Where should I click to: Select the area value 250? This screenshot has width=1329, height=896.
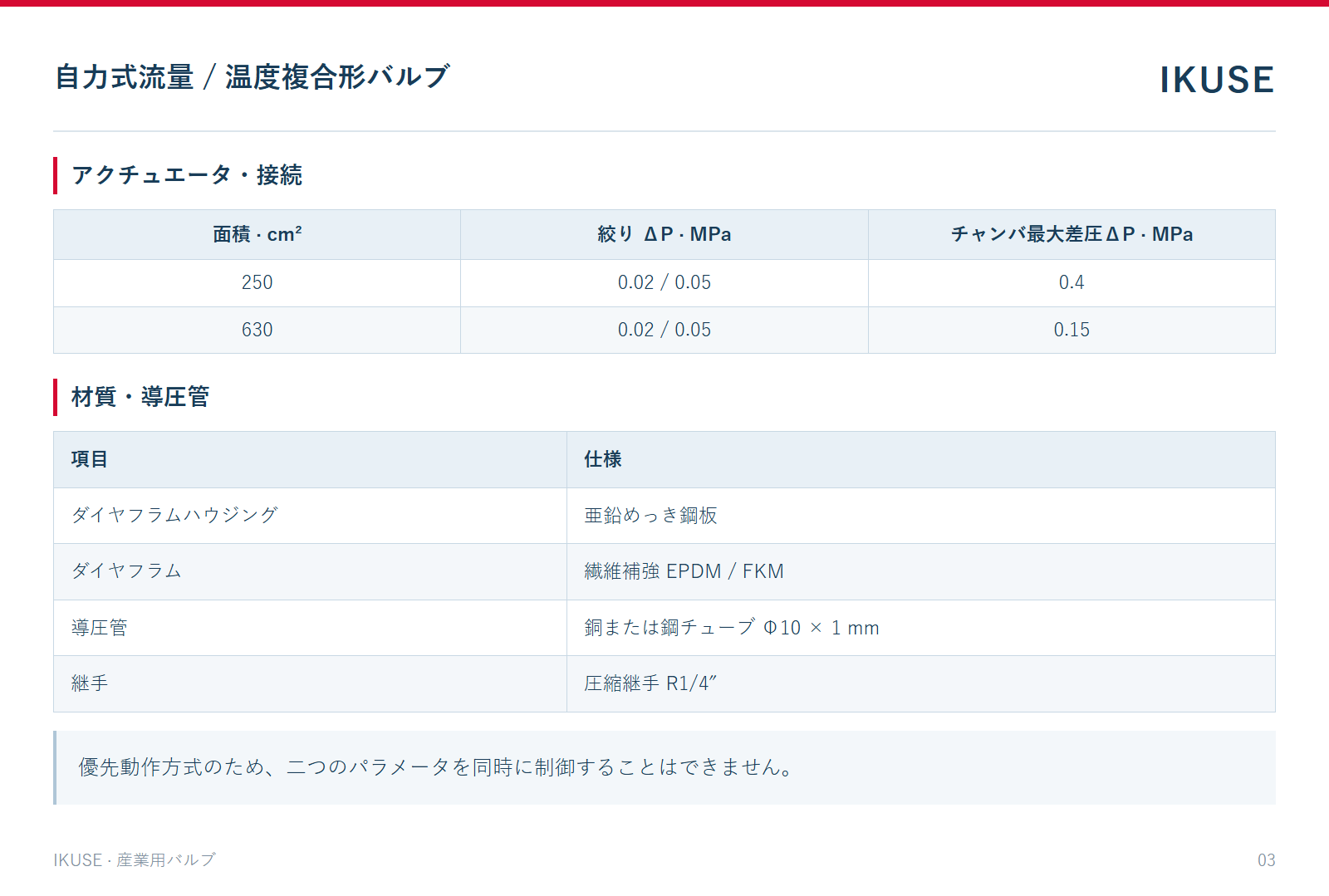coord(257,282)
